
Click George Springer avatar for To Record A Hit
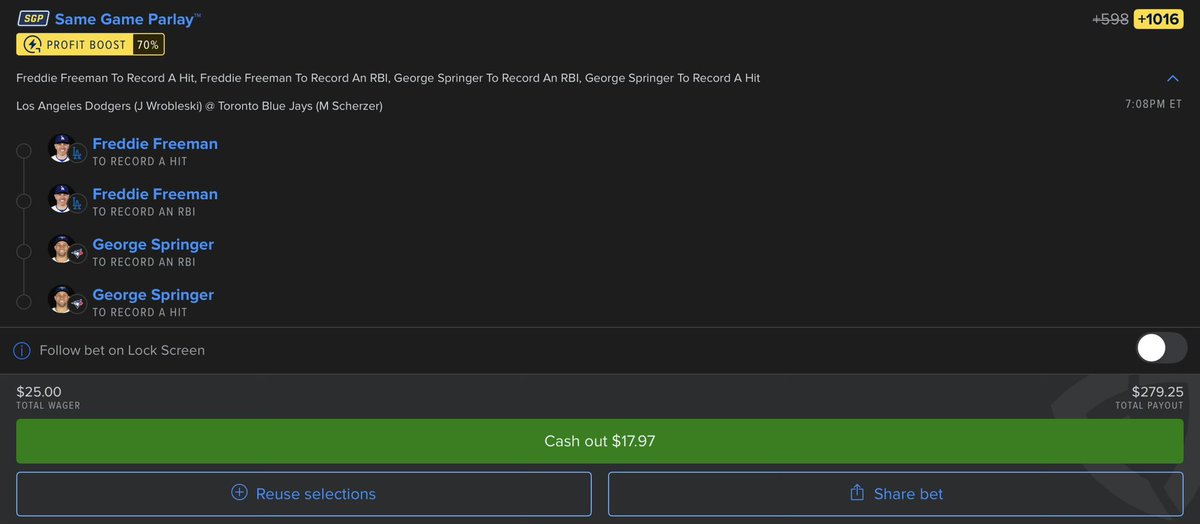[62, 300]
